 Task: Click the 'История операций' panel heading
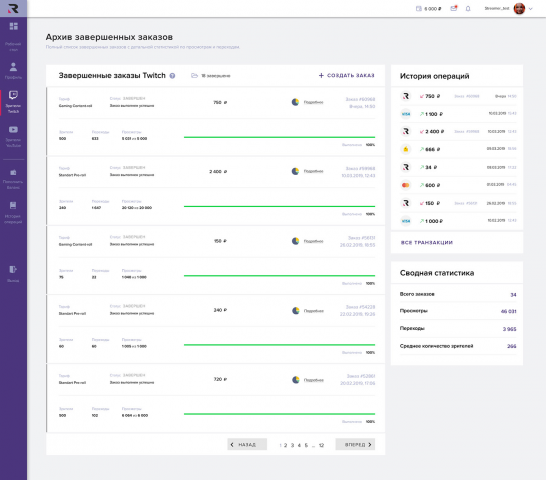coord(434,76)
